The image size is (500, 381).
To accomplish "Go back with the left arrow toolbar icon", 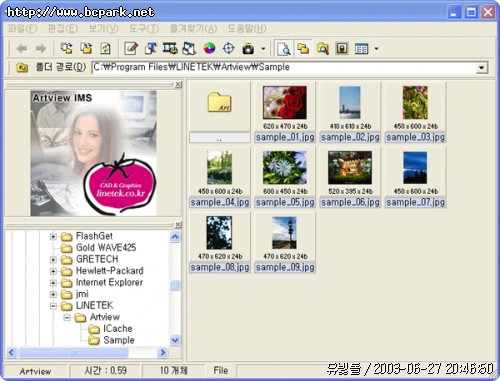I will pos(22,49).
